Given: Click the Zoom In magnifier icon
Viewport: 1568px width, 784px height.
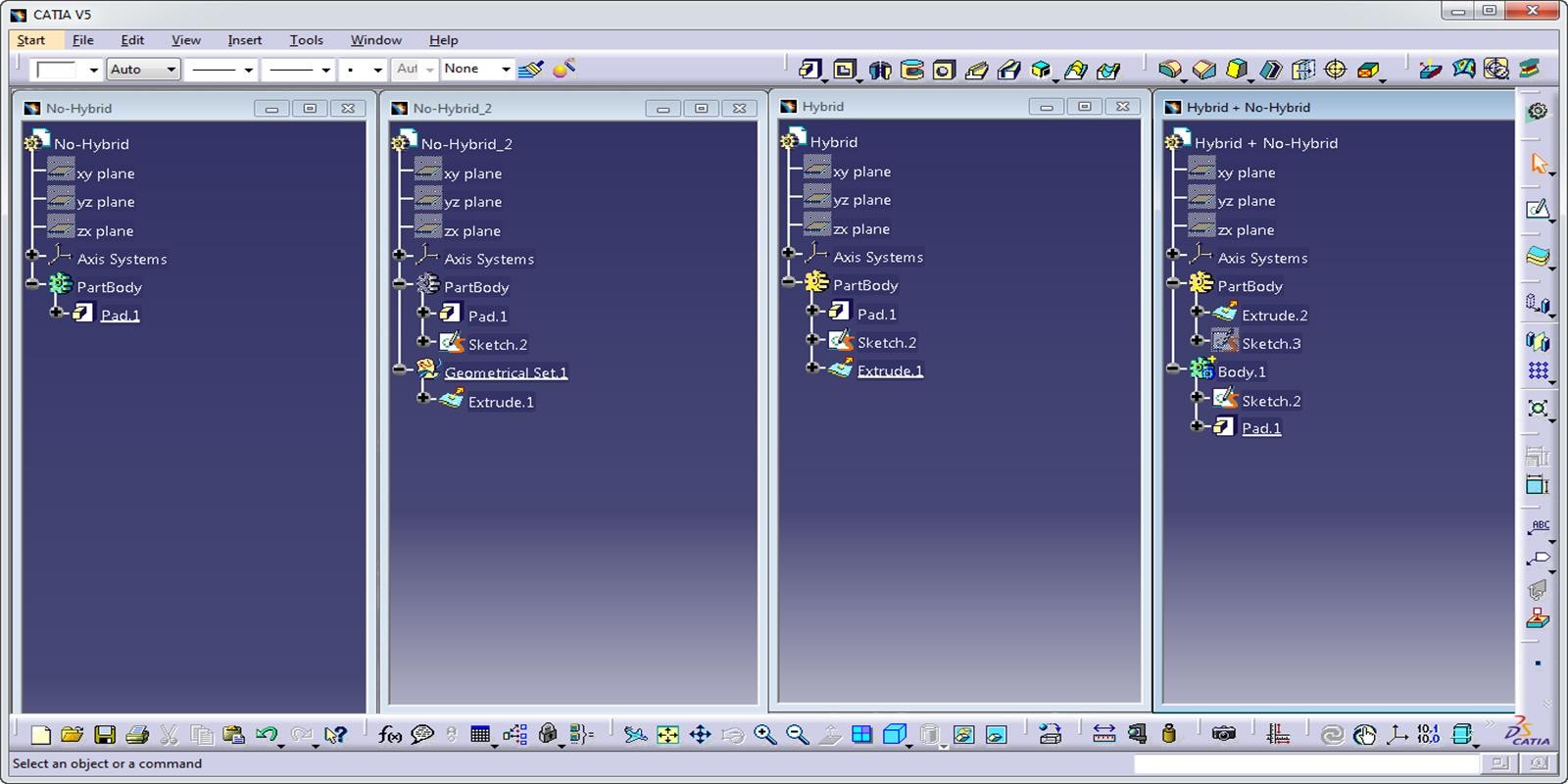Looking at the screenshot, I should point(764,734).
